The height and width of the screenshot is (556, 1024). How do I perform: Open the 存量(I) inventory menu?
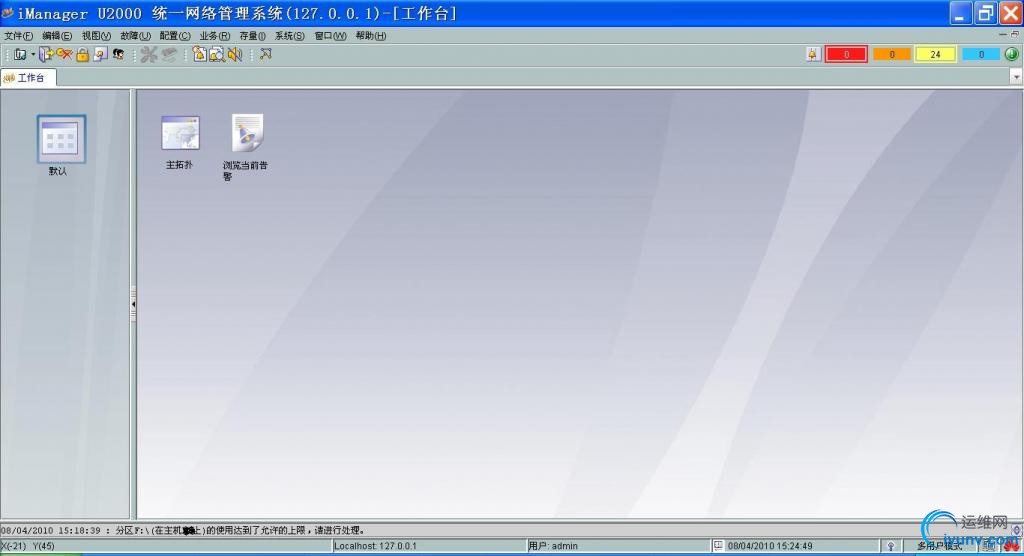tap(252, 36)
